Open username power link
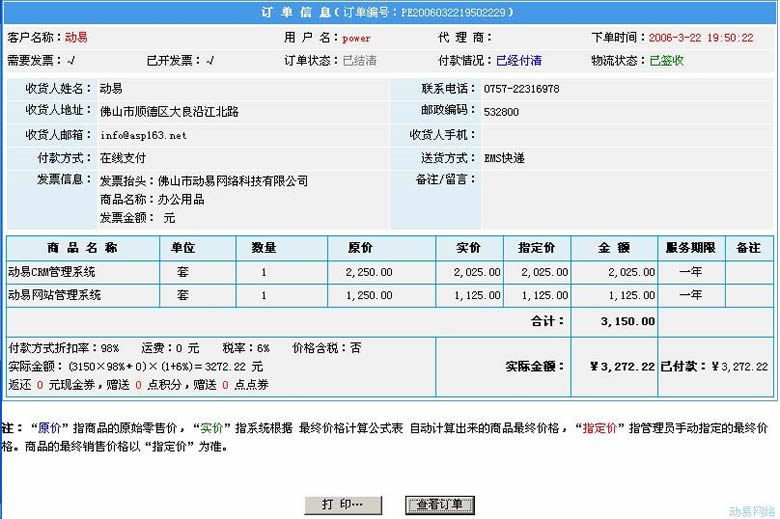 [356, 38]
